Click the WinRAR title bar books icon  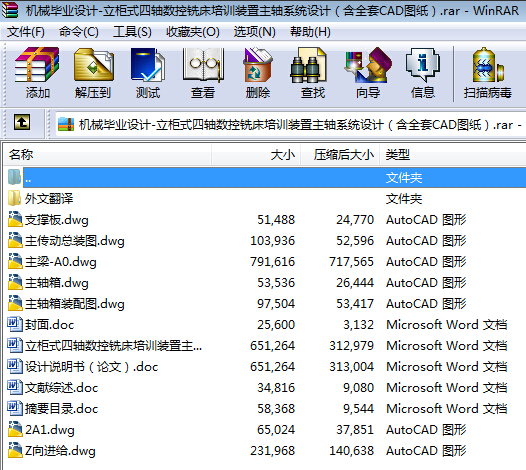[x=9, y=10]
